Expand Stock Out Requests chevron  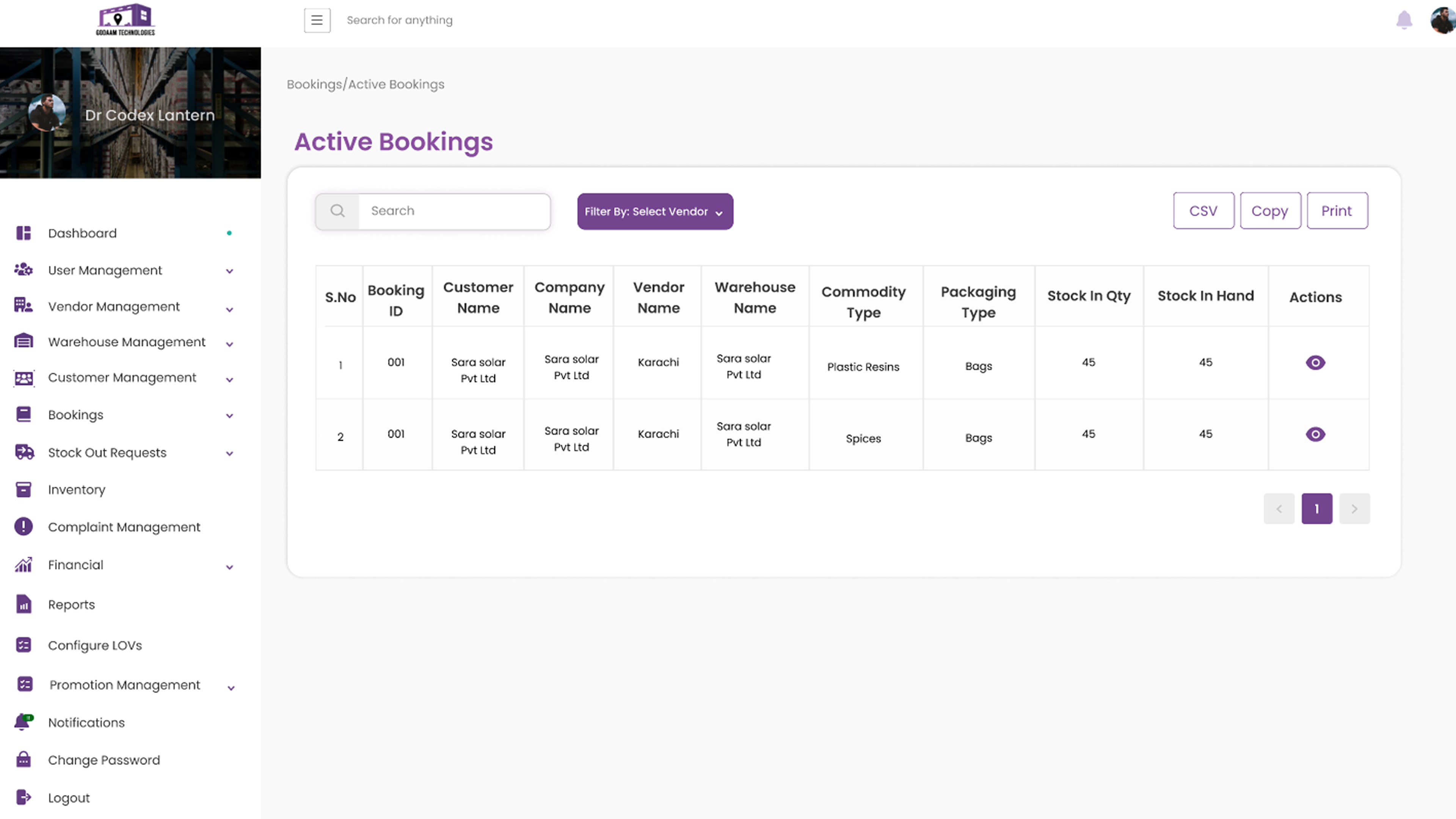(x=229, y=453)
